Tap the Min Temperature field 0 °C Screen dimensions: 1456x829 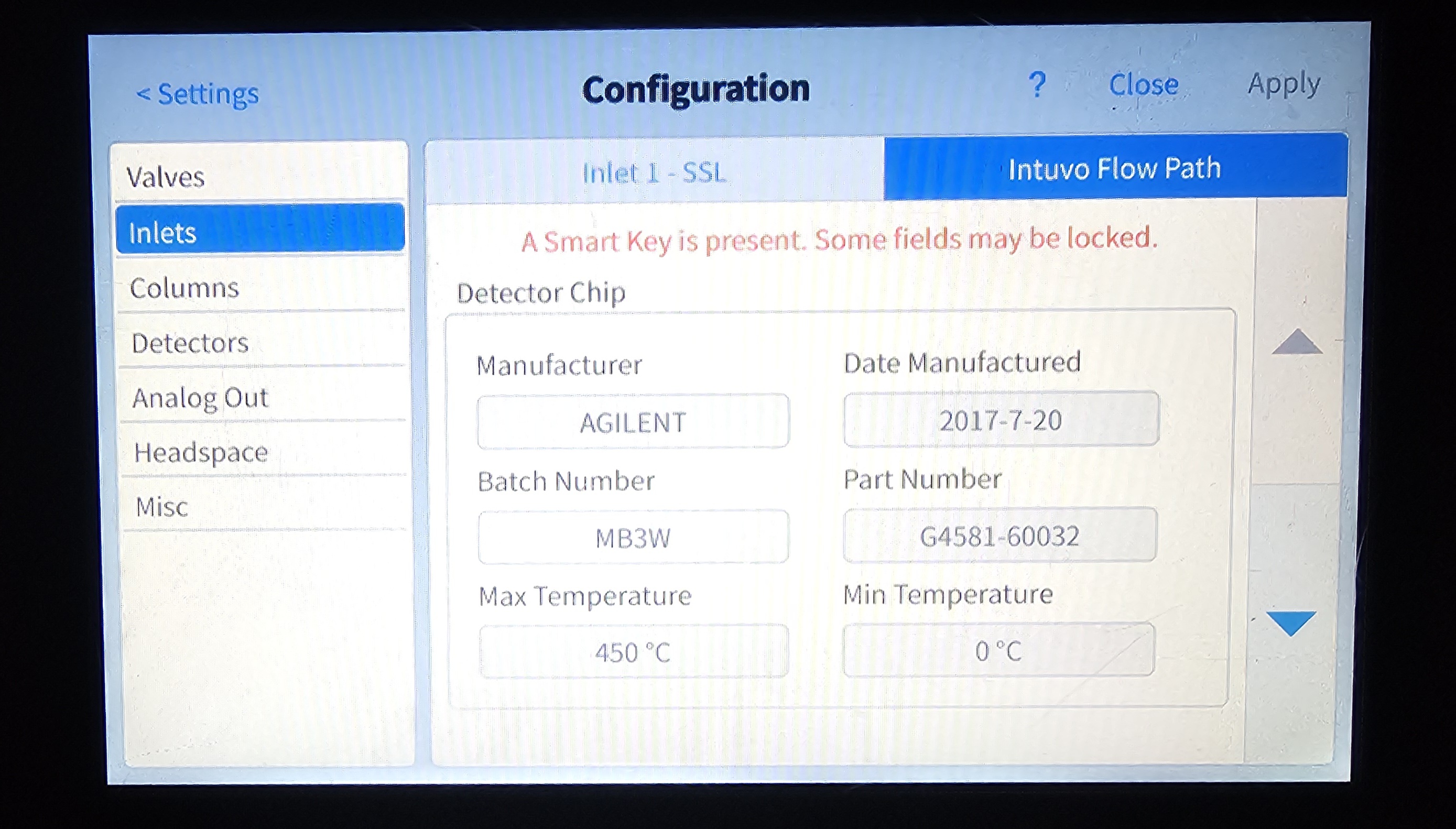(999, 650)
